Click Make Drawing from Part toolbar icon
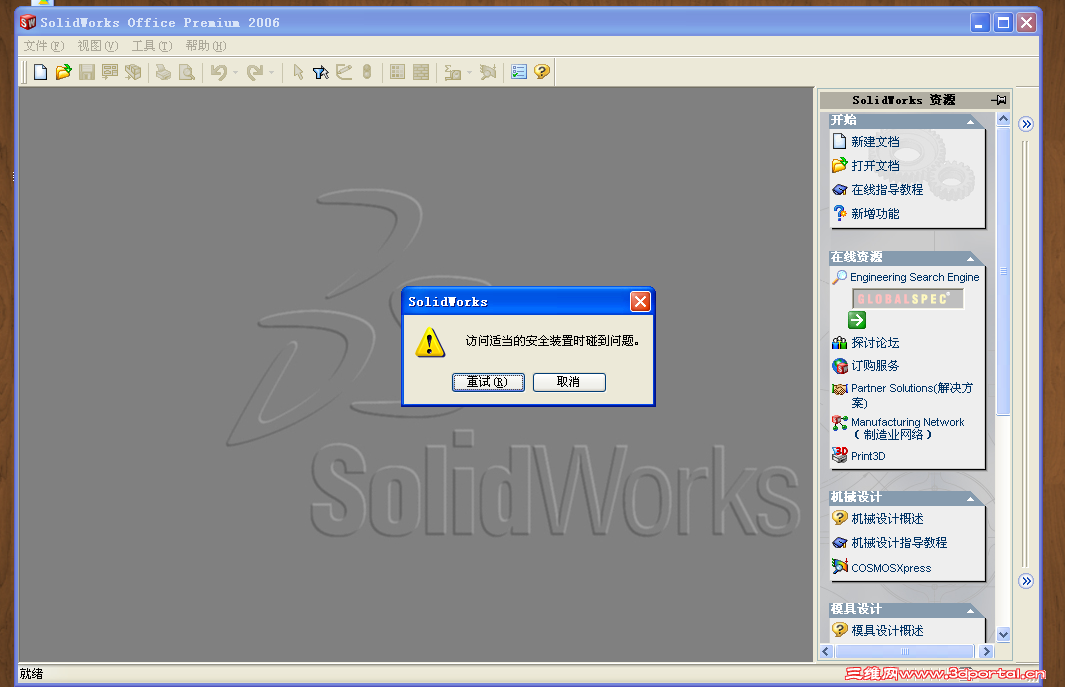The width and height of the screenshot is (1065, 687). 110,72
